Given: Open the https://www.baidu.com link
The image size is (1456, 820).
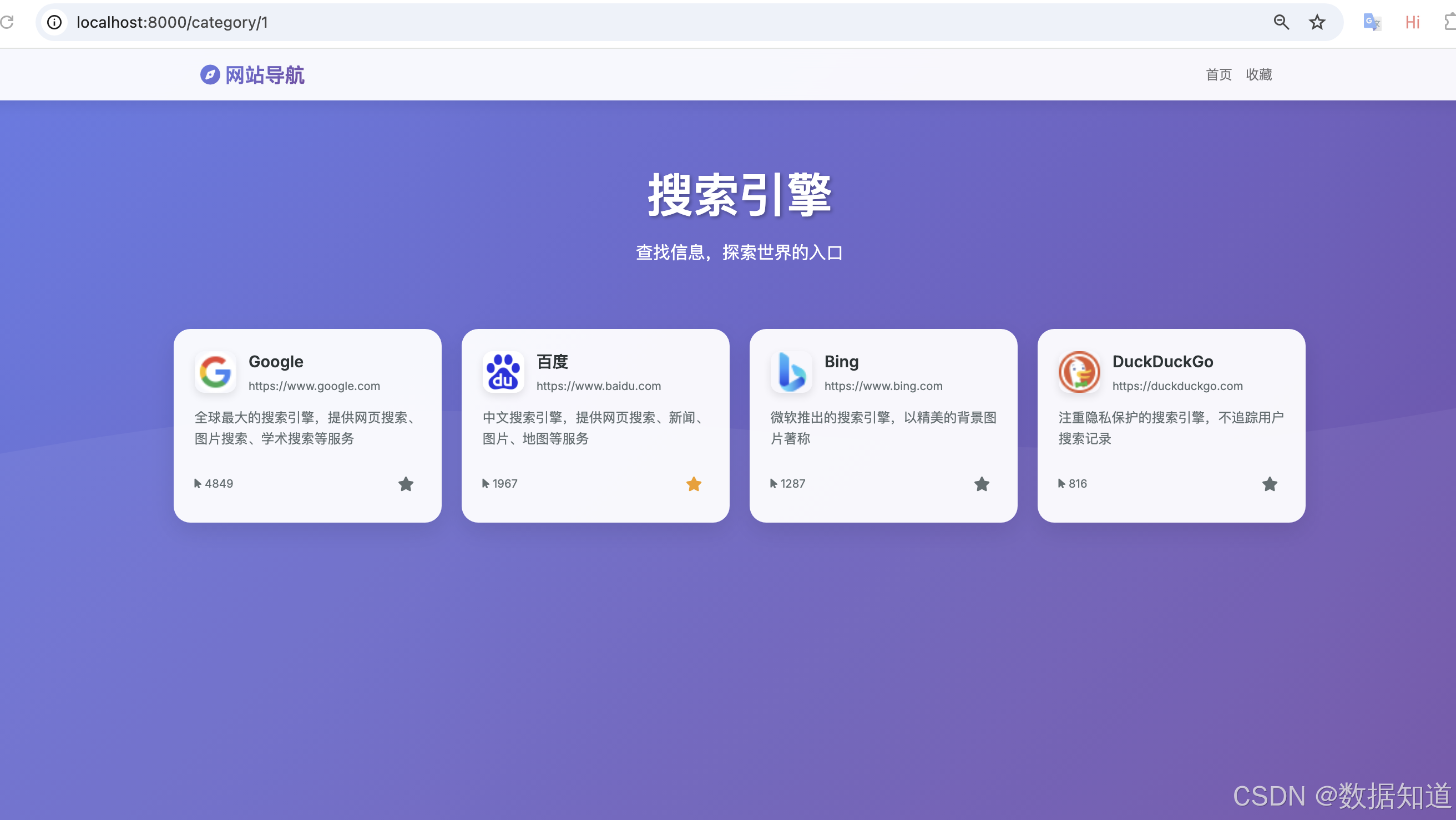Looking at the screenshot, I should pos(598,386).
